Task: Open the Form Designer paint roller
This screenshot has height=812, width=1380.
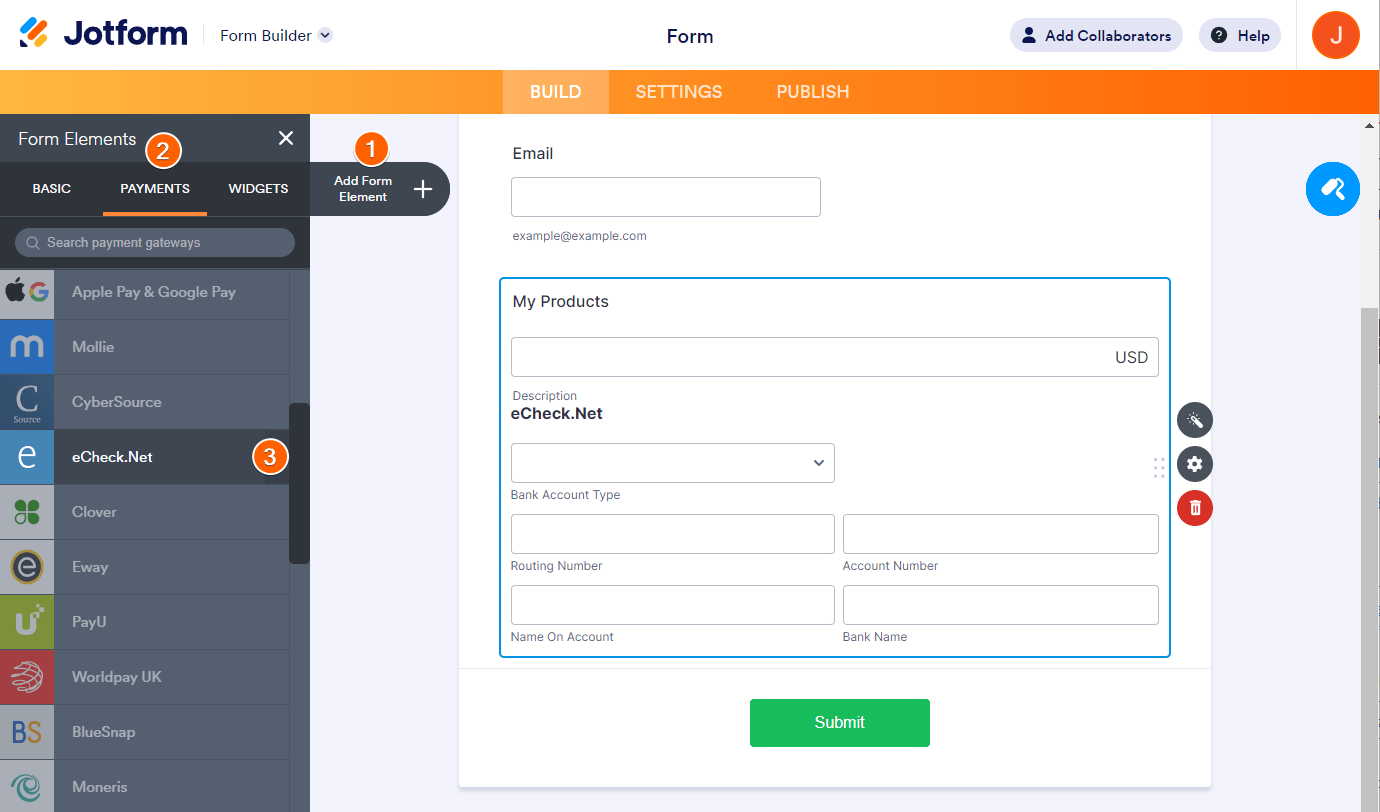Action: click(x=1333, y=188)
